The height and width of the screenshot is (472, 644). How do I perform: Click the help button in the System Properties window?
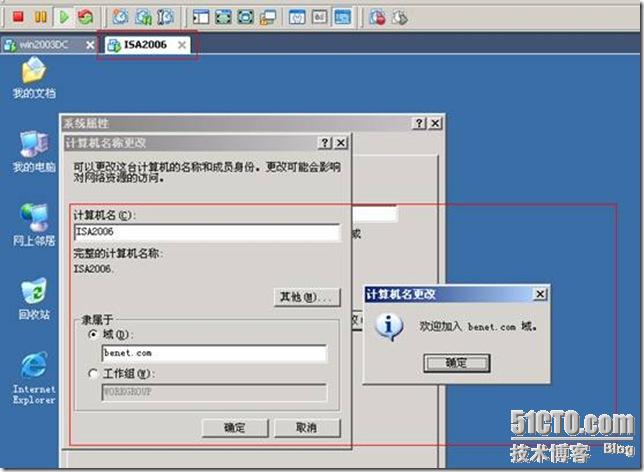click(x=419, y=123)
